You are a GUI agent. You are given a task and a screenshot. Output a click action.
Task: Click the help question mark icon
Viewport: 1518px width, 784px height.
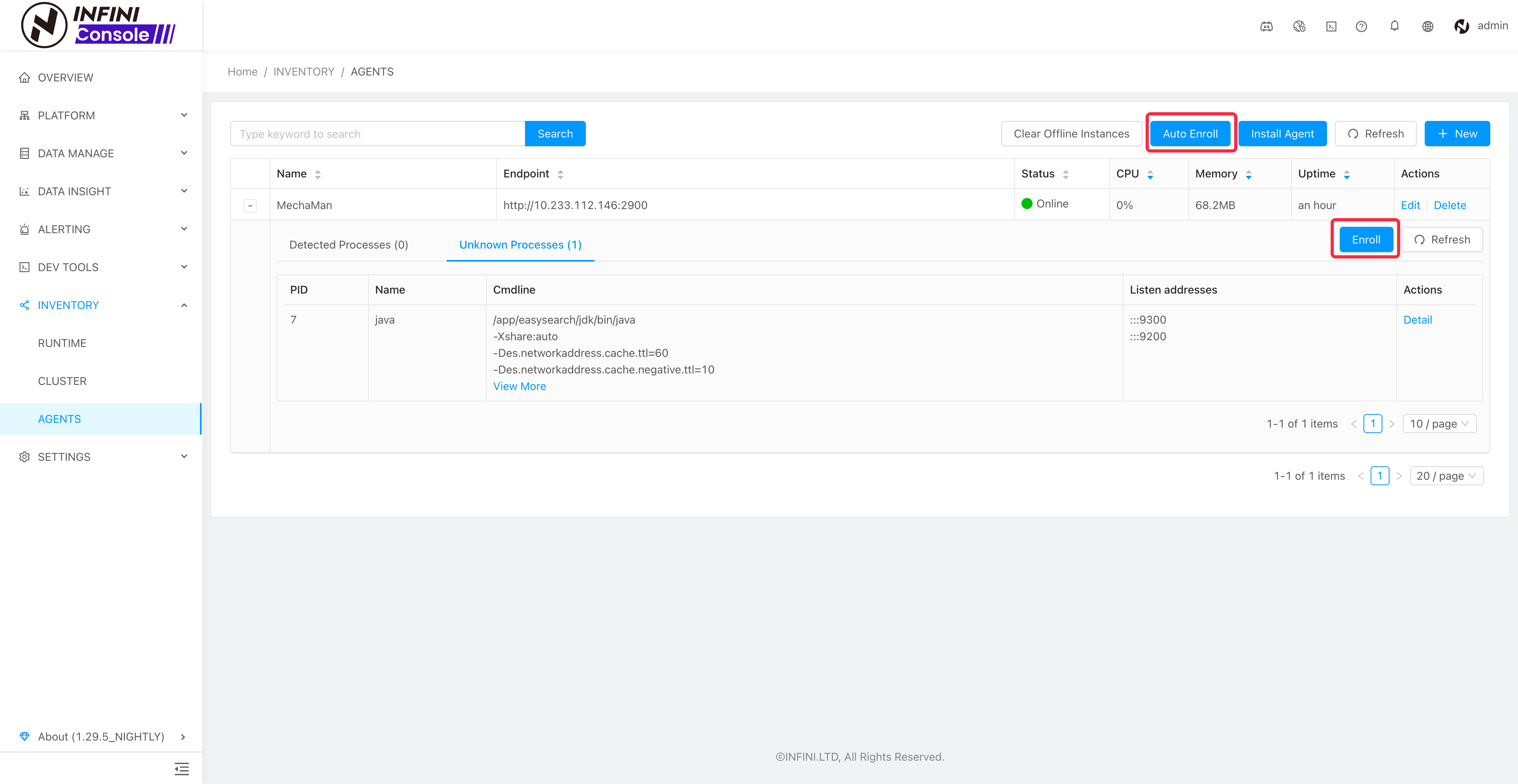coord(1361,26)
